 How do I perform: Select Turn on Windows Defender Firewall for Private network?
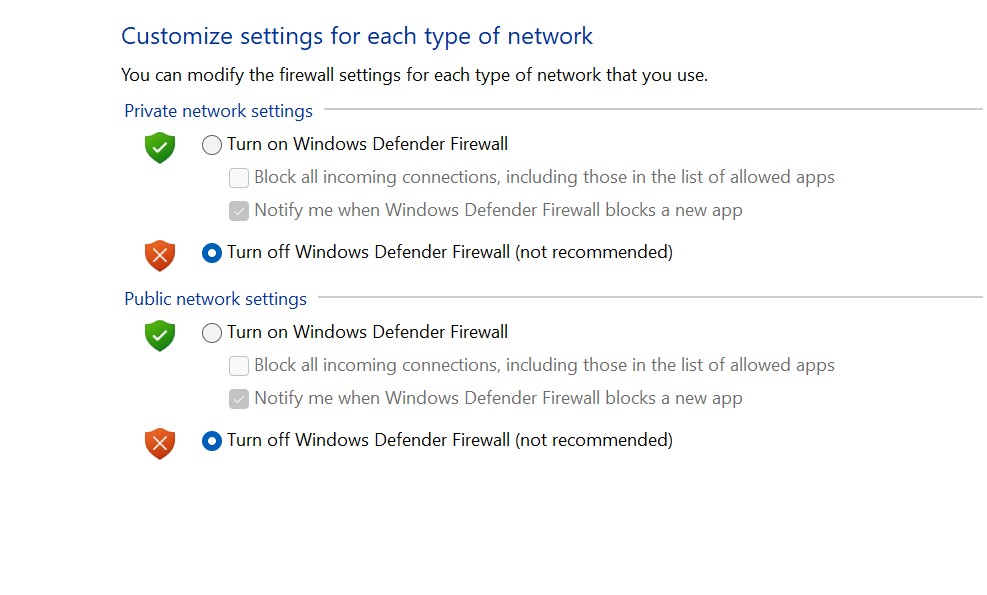pos(212,145)
